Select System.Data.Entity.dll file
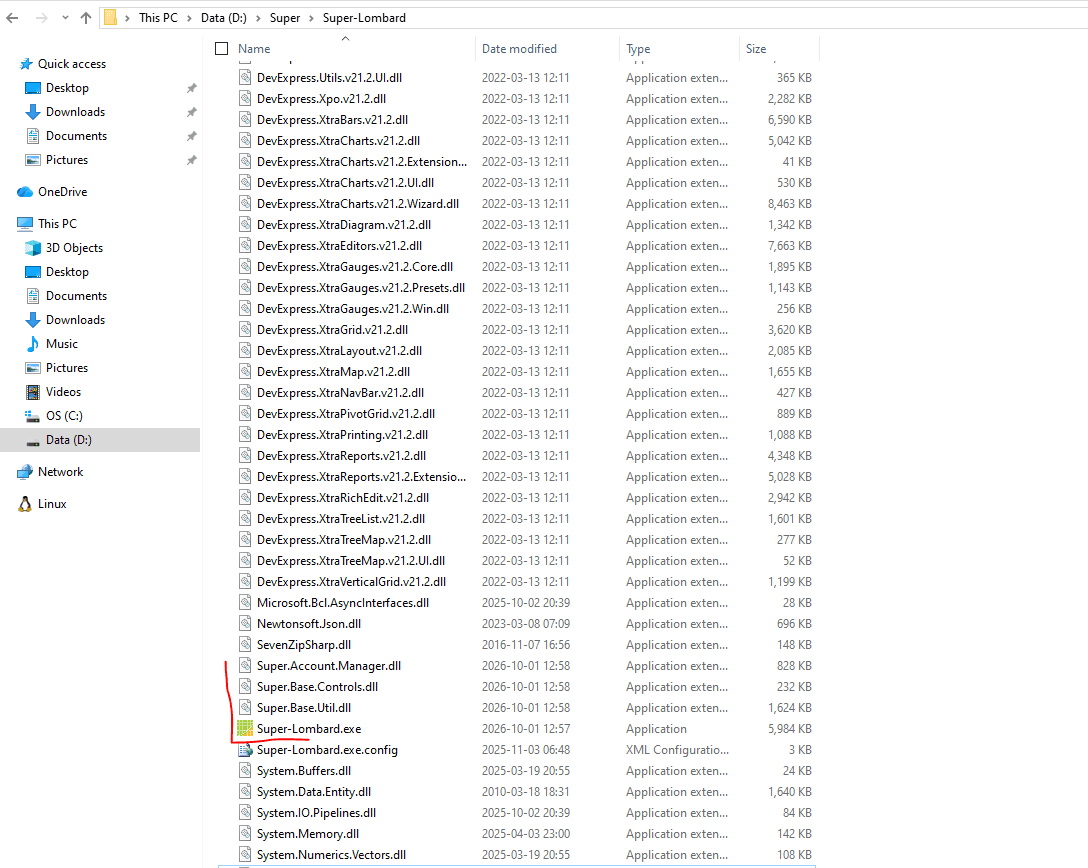 (314, 792)
